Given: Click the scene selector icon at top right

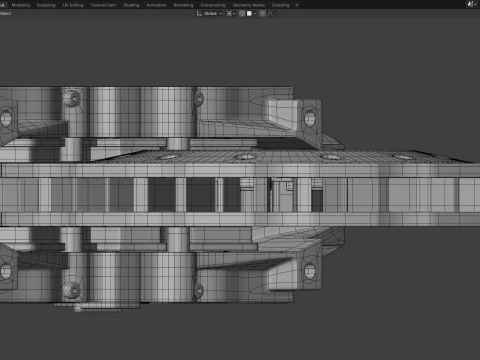Looking at the screenshot, I should [471, 4].
